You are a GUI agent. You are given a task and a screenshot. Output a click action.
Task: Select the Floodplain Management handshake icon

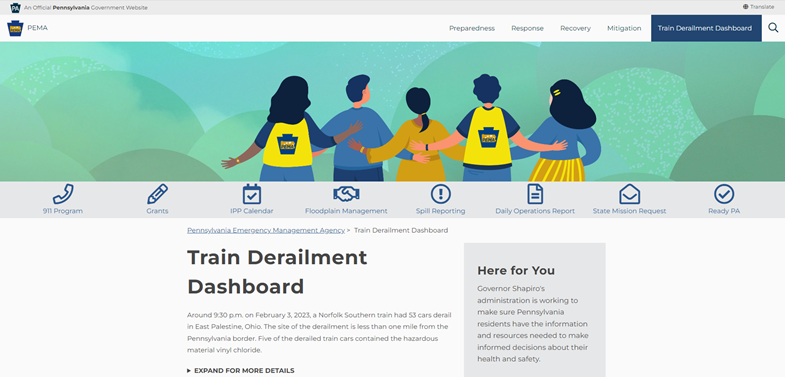coord(346,194)
